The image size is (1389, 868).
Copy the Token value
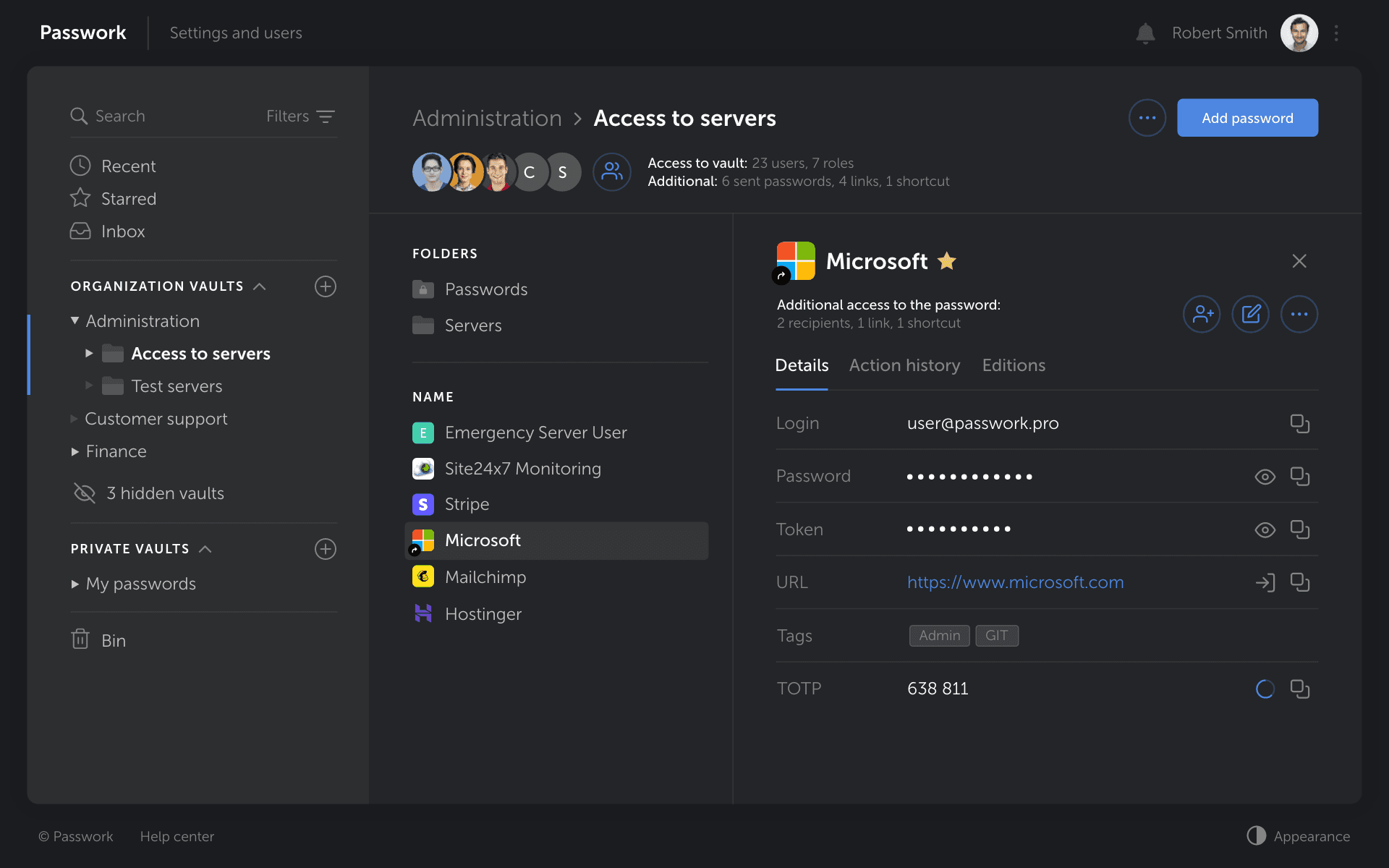coord(1300,530)
